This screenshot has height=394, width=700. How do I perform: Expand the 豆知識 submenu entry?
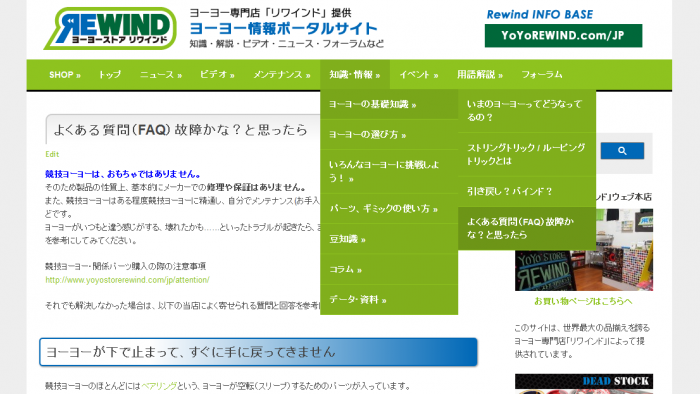(x=389, y=239)
